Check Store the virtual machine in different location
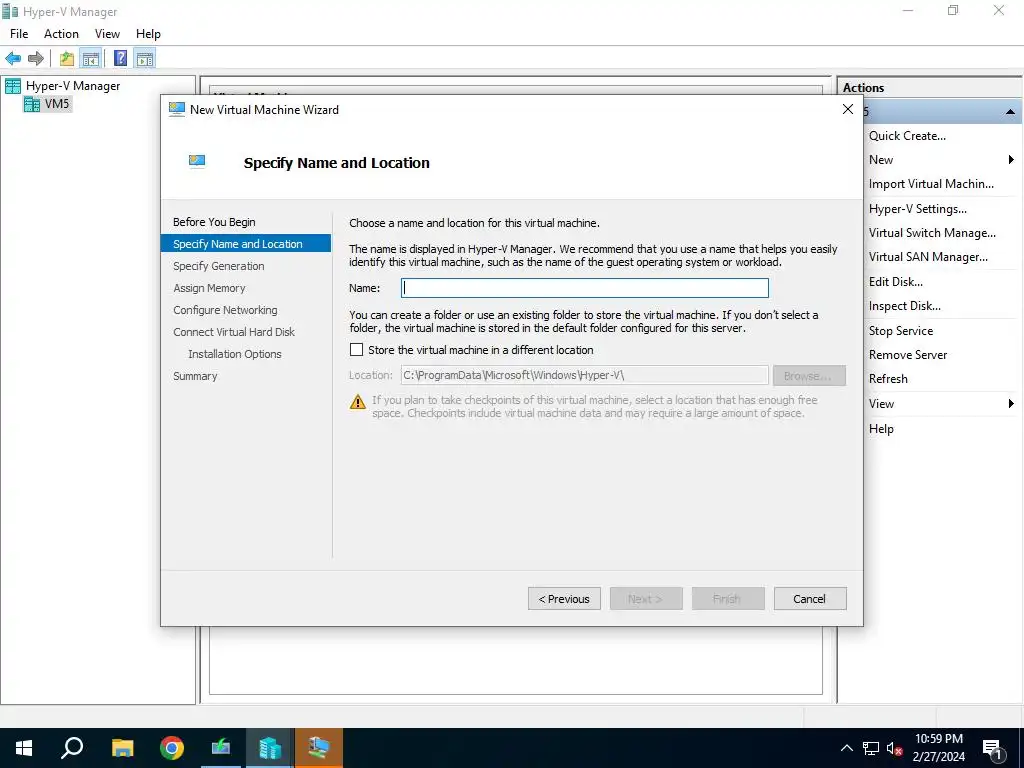Screen dimensions: 1024x768 (357, 350)
